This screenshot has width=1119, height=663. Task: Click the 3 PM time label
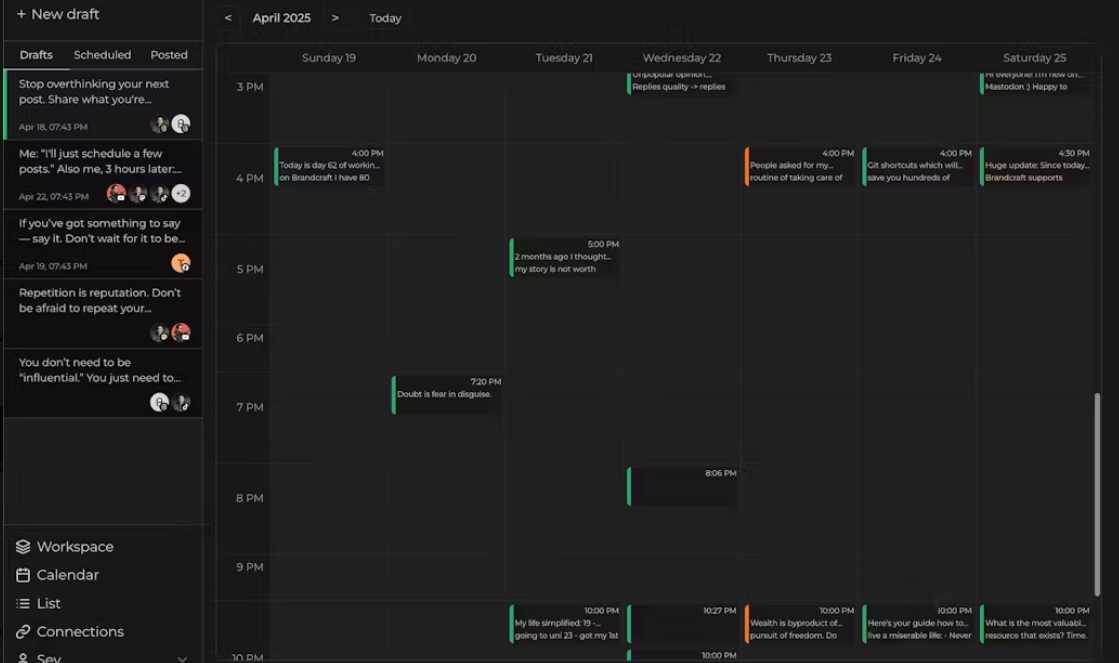(x=250, y=86)
